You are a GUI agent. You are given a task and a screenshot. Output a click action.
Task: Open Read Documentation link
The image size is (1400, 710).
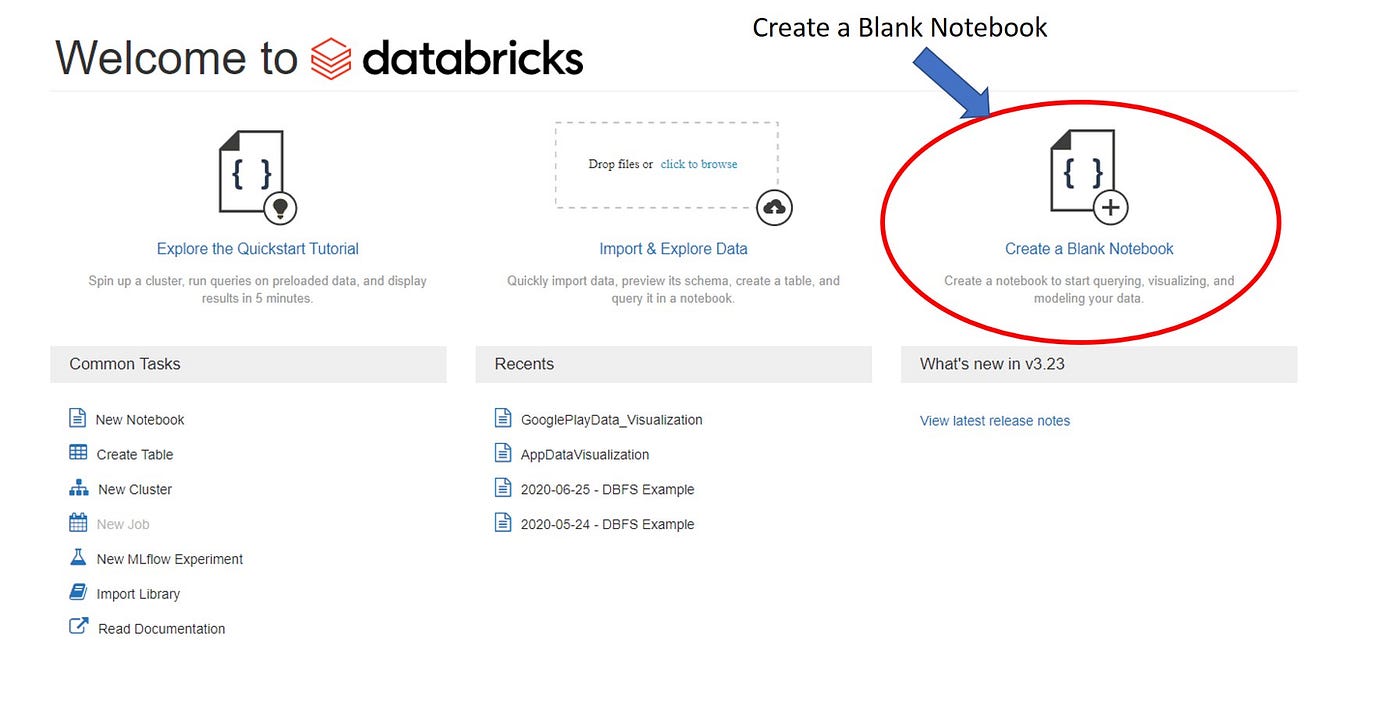(162, 629)
